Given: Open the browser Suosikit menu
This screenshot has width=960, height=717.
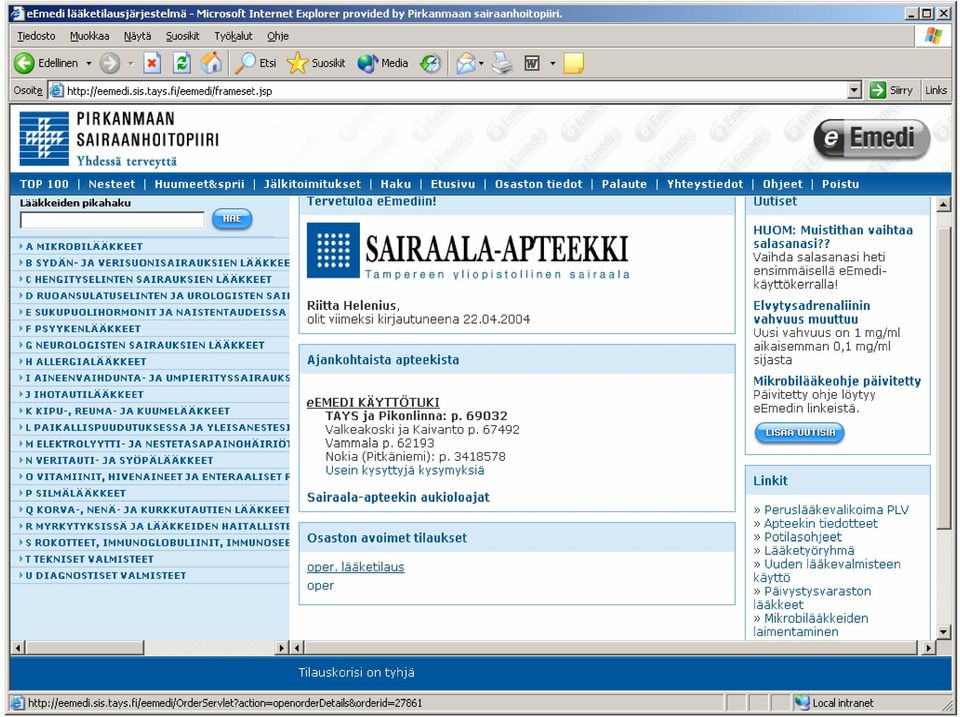Looking at the screenshot, I should [x=182, y=36].
